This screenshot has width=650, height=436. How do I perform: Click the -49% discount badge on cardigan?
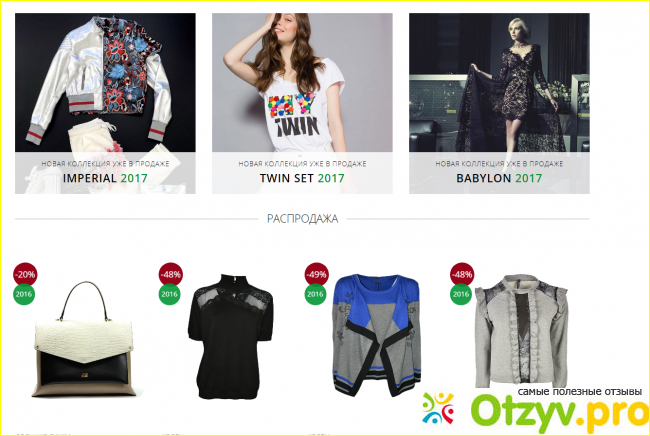316,274
